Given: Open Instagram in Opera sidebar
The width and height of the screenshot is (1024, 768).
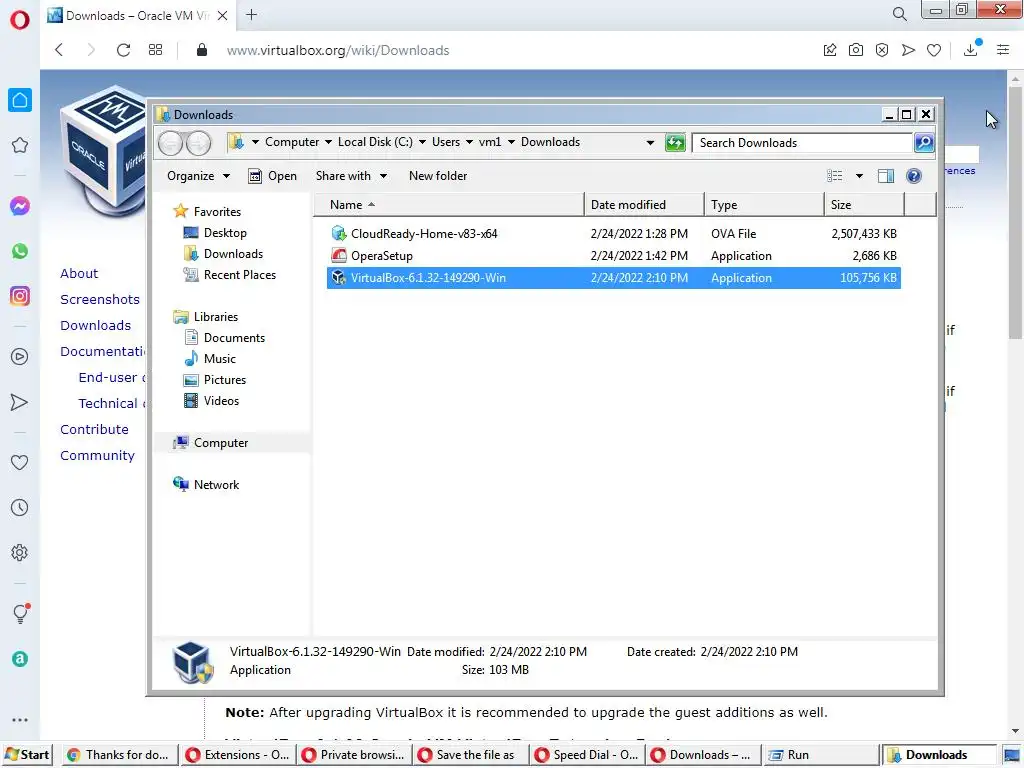Looking at the screenshot, I should 20,296.
